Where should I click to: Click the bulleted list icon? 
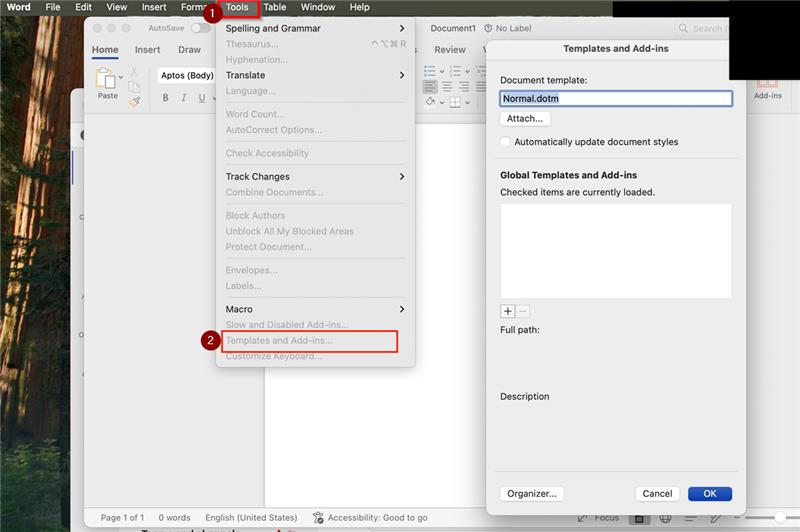click(430, 71)
